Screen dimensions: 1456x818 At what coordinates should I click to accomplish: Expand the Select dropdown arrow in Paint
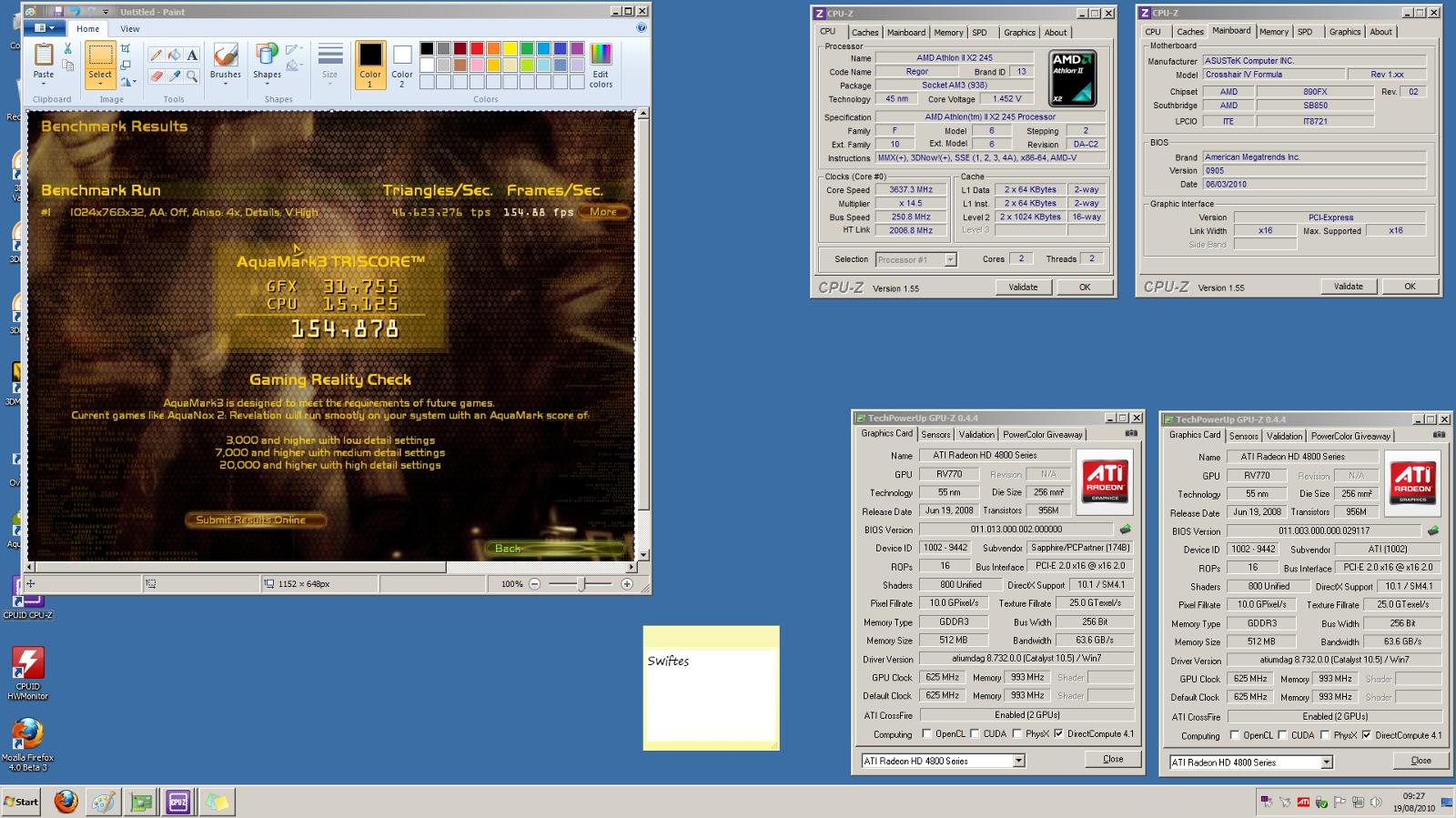point(100,85)
